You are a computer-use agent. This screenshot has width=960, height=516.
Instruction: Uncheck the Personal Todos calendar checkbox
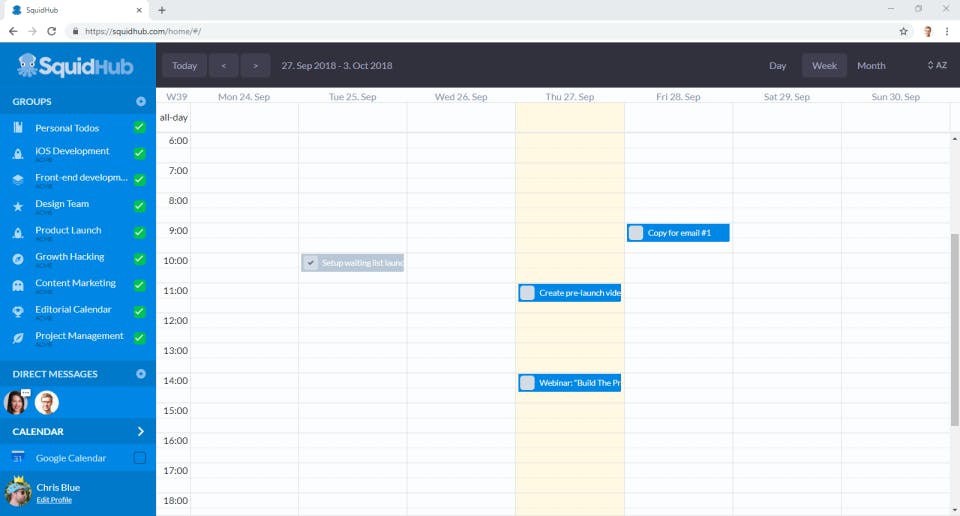pos(140,127)
